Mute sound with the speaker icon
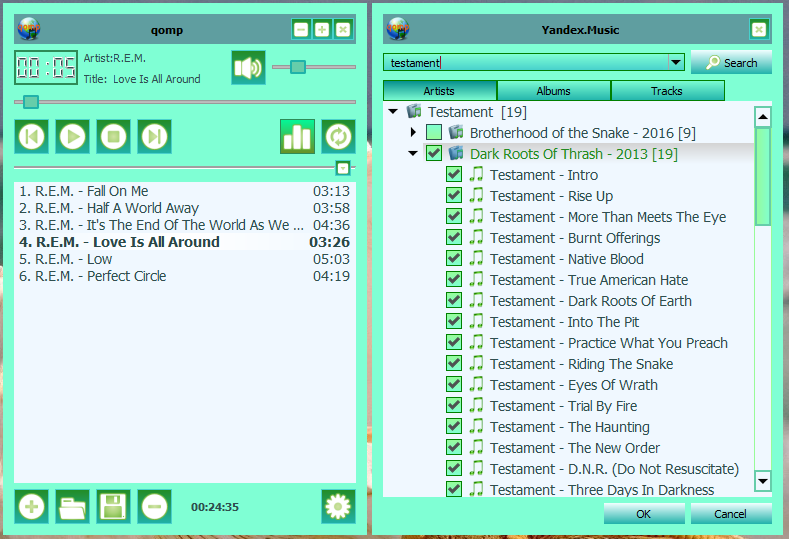This screenshot has height=539, width=789. click(x=248, y=67)
